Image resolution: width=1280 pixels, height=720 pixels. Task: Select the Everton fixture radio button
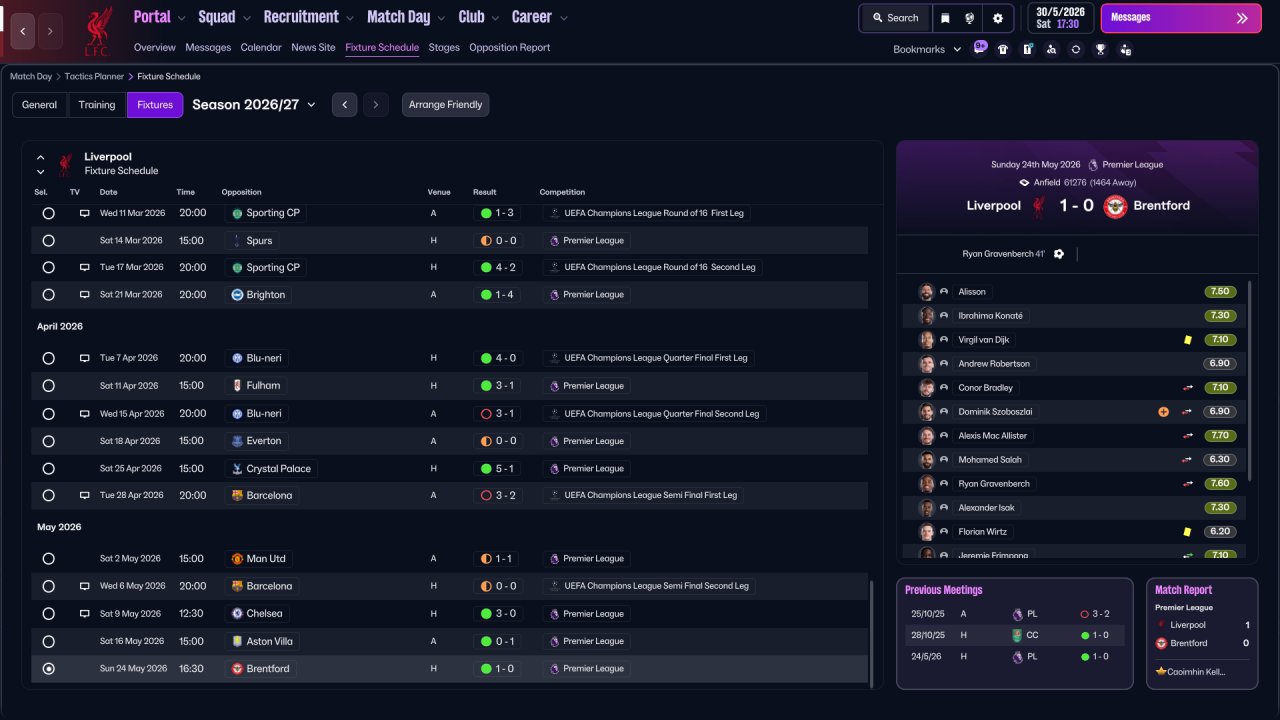[48, 441]
